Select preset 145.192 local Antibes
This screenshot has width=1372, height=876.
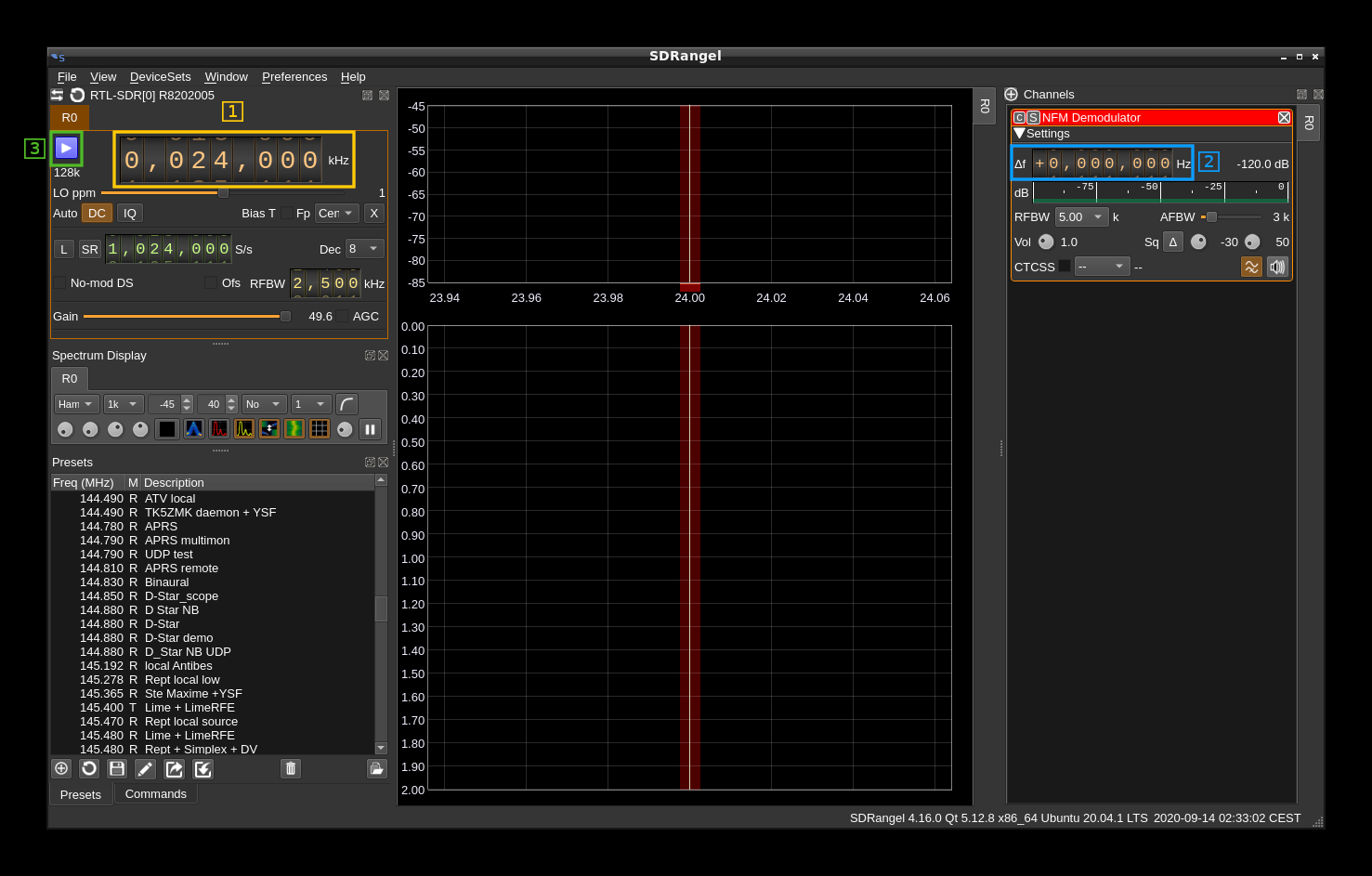coord(213,665)
